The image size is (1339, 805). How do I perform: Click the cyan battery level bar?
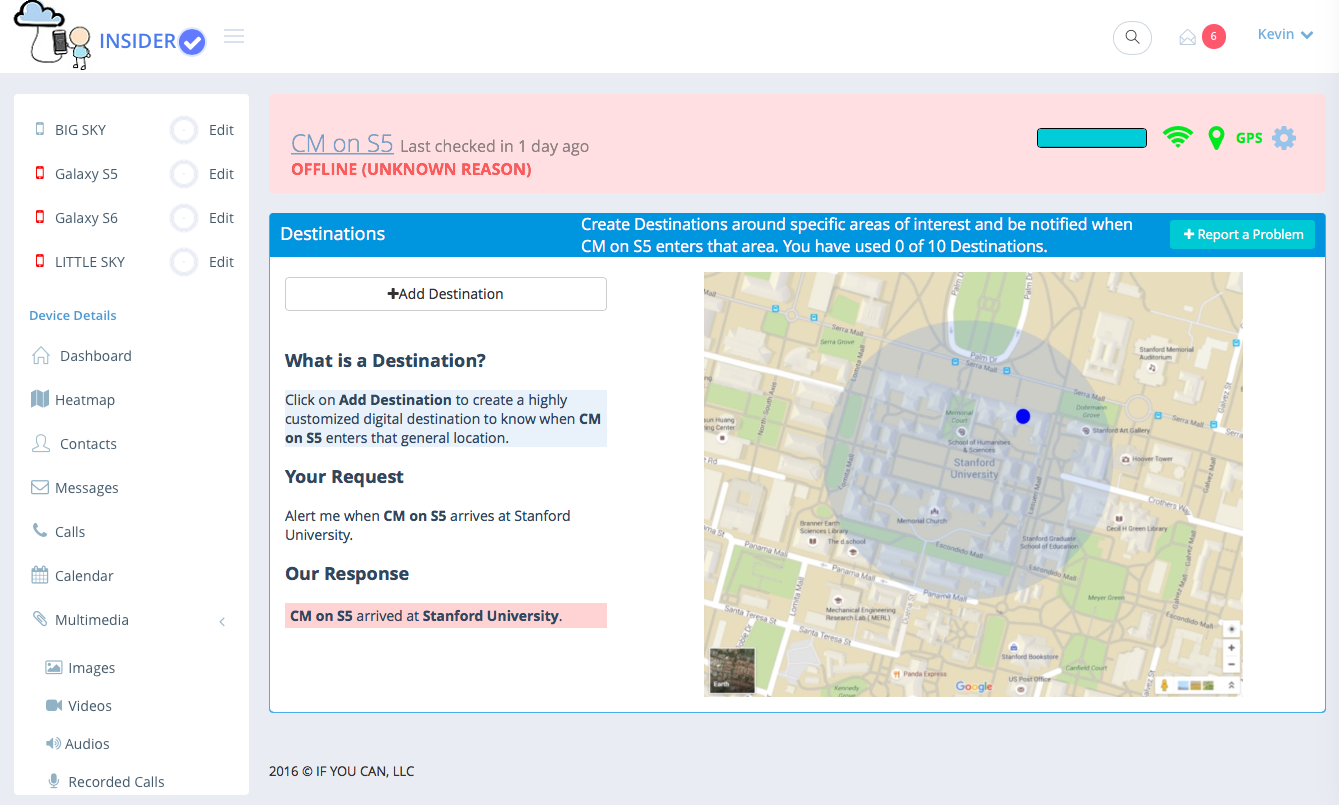pyautogui.click(x=1091, y=138)
